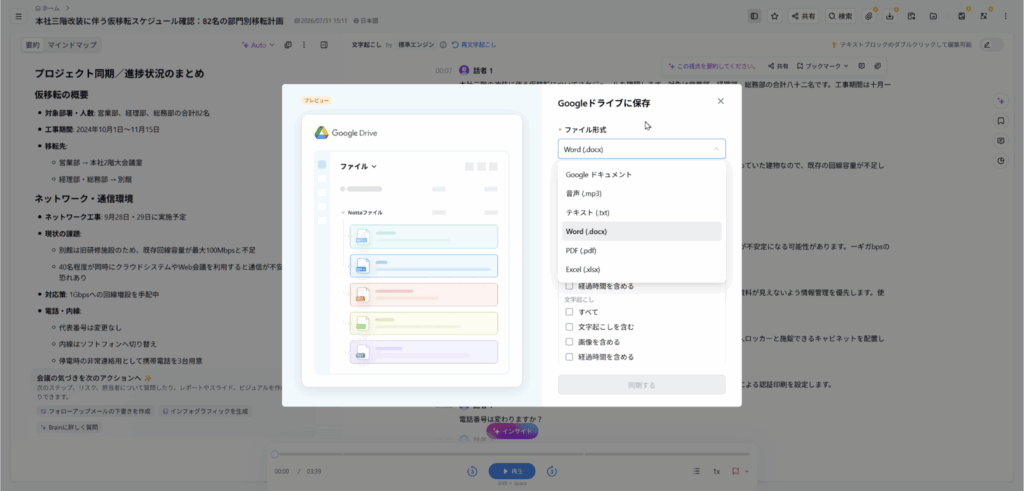Open the ファイル形式 Word (.docx) combo box
The image size is (1024, 491).
(641, 149)
